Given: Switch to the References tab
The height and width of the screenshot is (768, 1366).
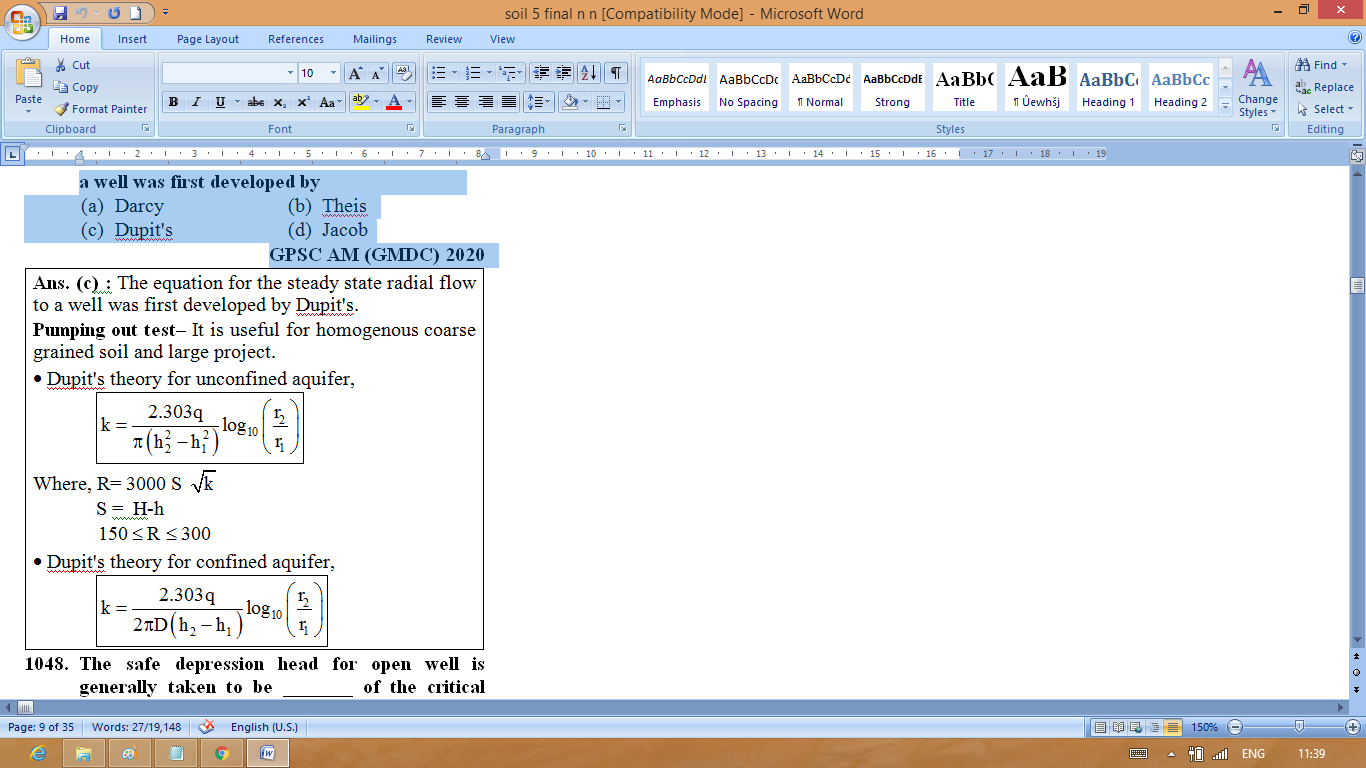Looking at the screenshot, I should click(x=296, y=39).
